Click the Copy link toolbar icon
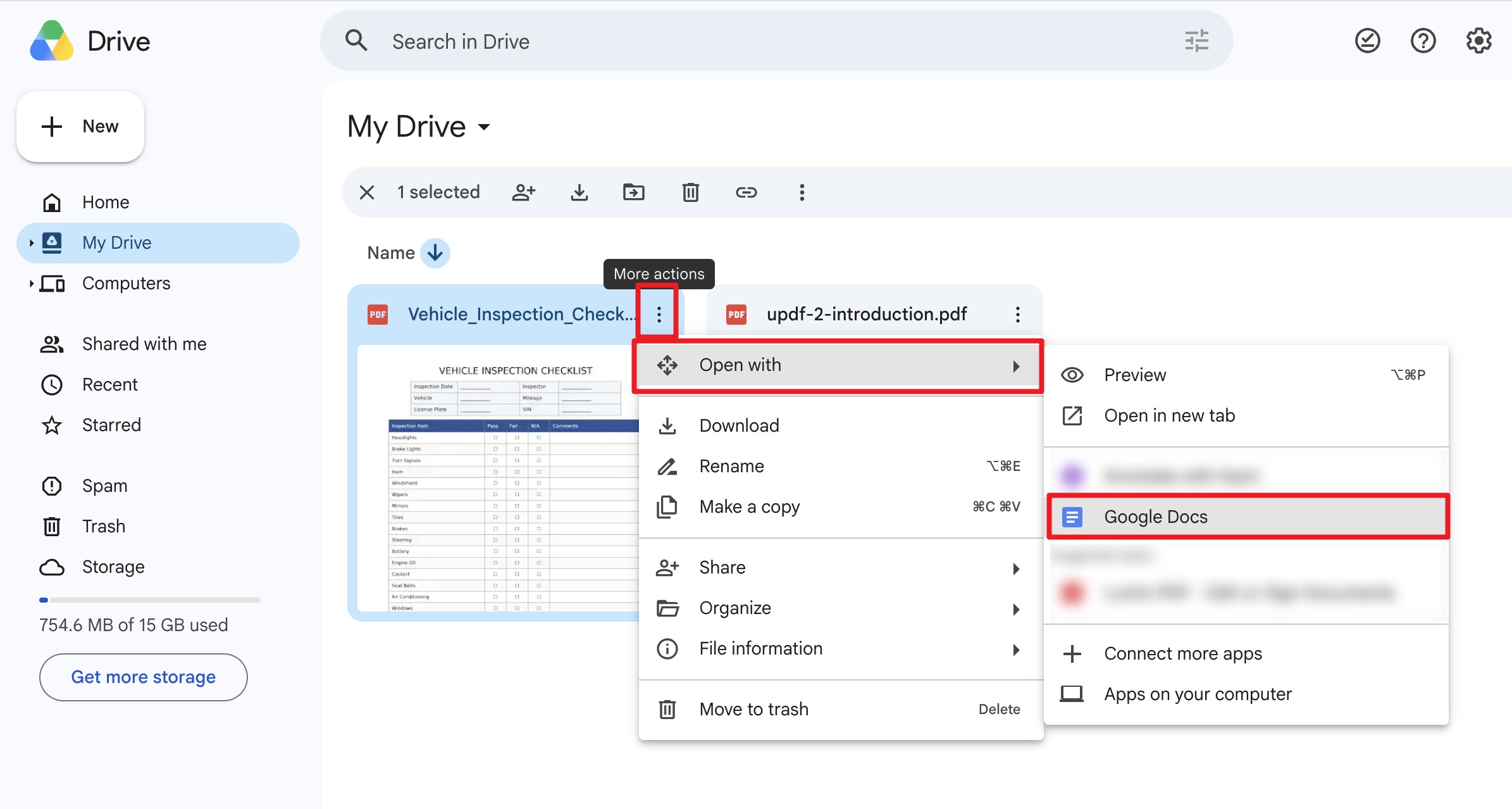Screen dimensions: 1512x809 (x=746, y=192)
